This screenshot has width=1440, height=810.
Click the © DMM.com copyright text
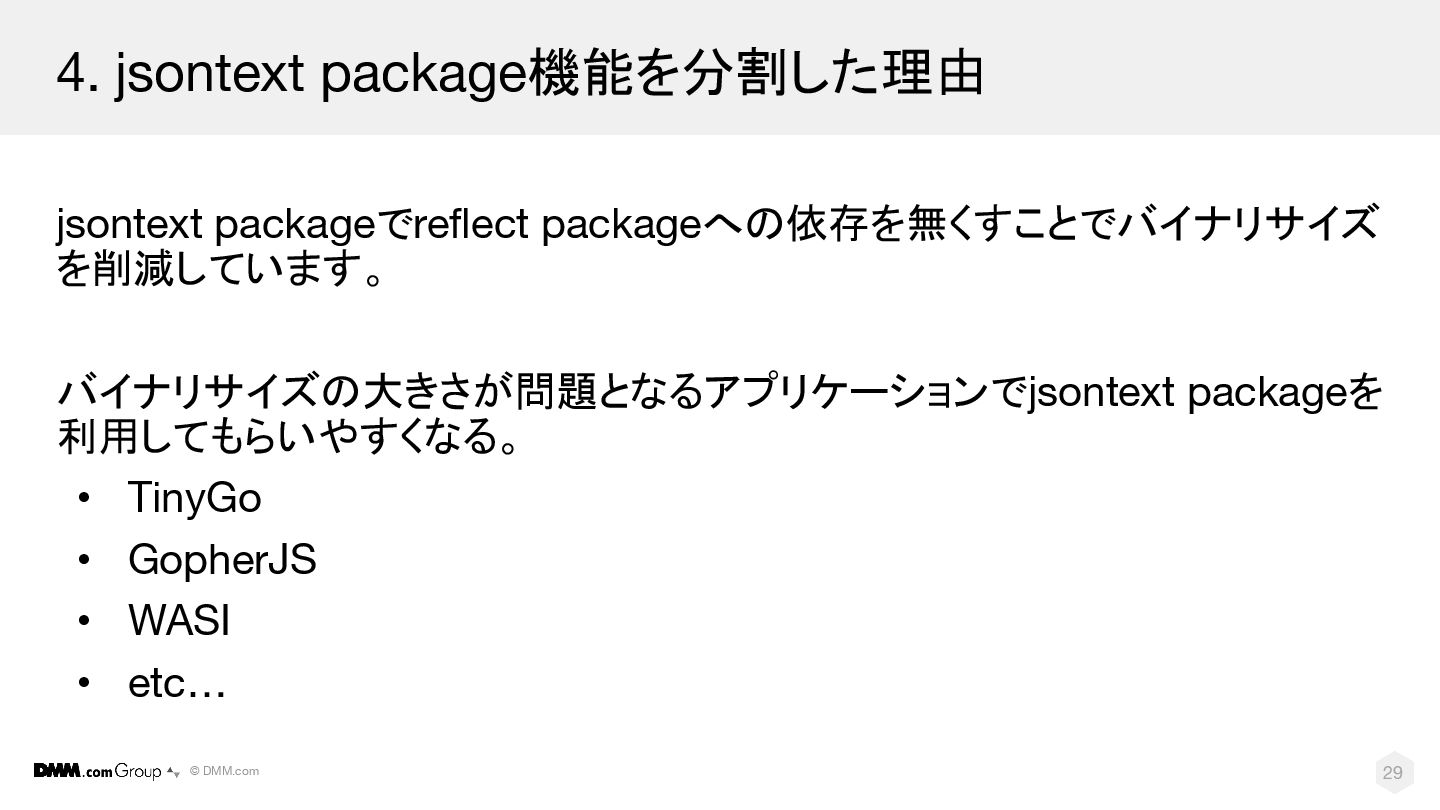(224, 771)
